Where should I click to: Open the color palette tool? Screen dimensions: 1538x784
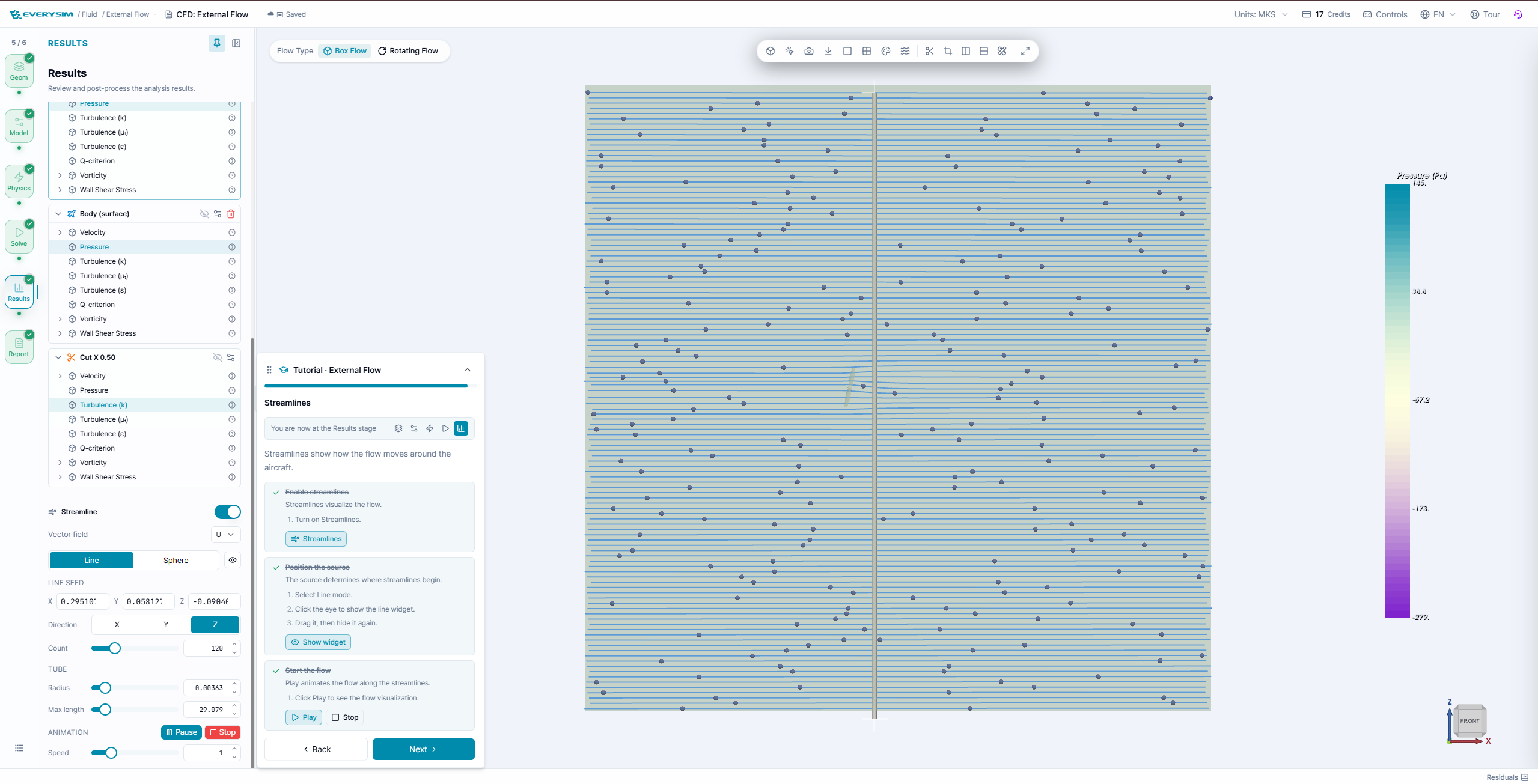886,51
